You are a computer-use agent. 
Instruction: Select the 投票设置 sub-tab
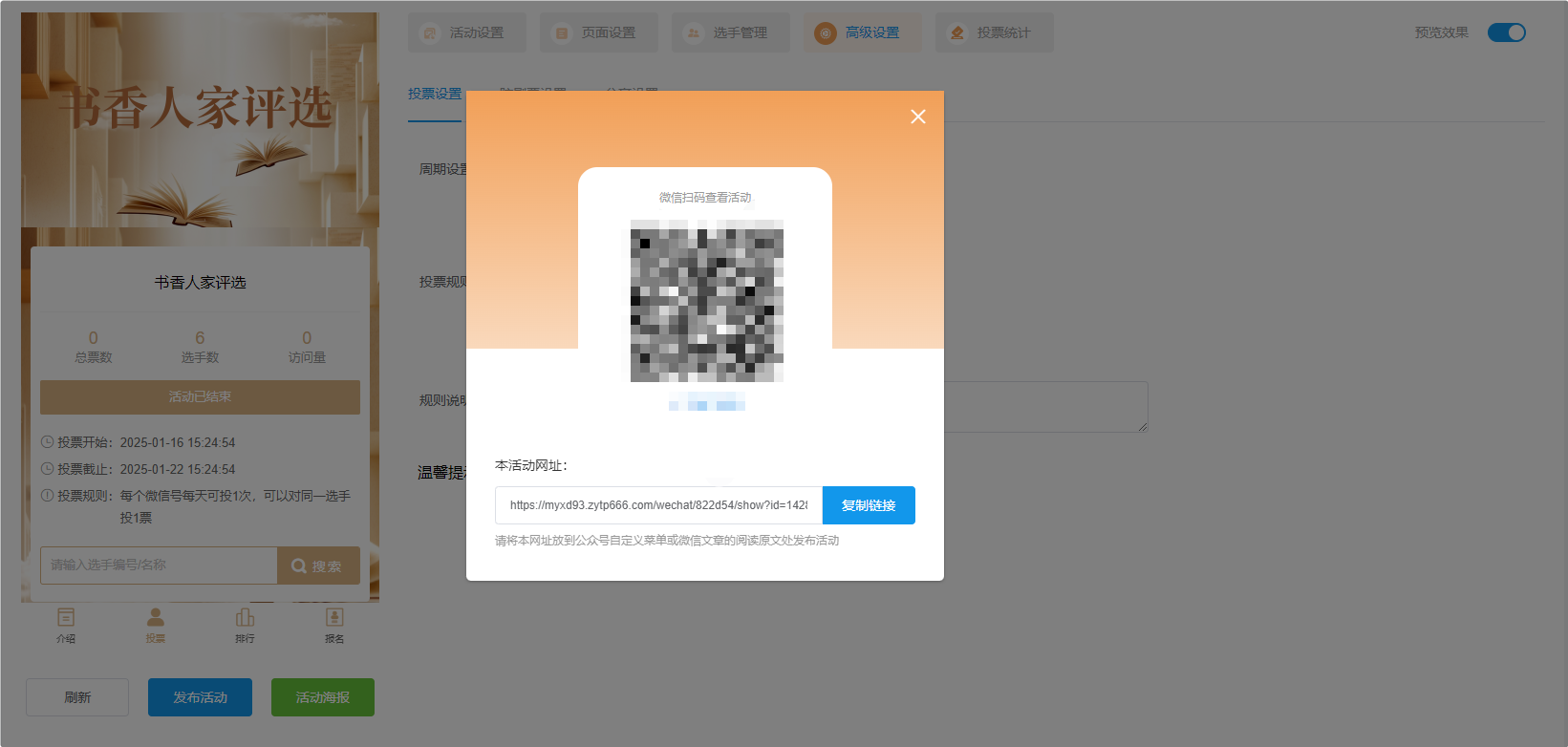(435, 94)
